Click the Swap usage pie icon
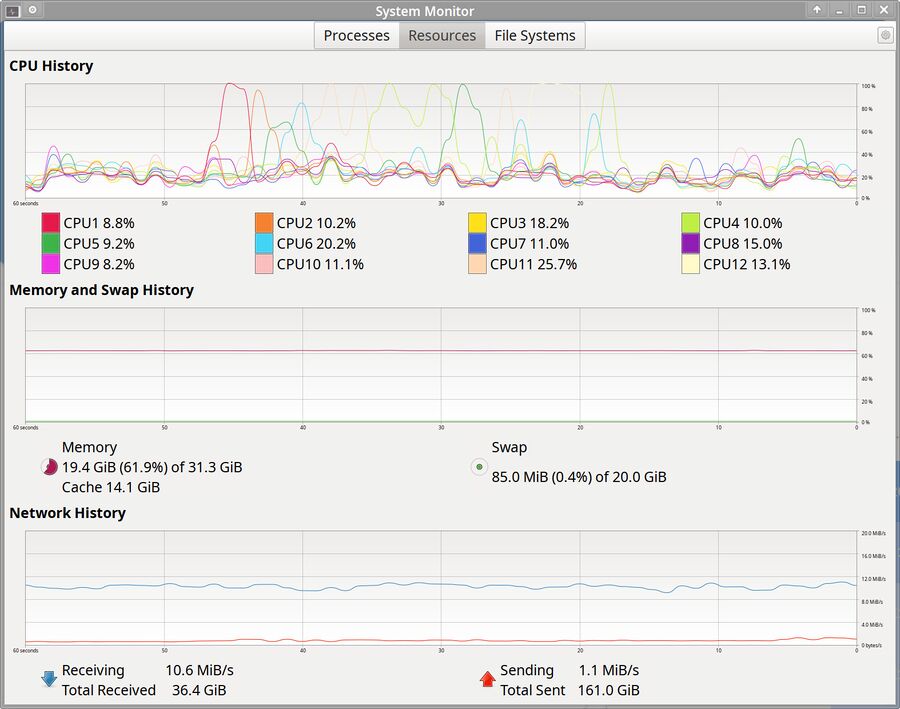Image resolution: width=900 pixels, height=709 pixels. click(478, 467)
